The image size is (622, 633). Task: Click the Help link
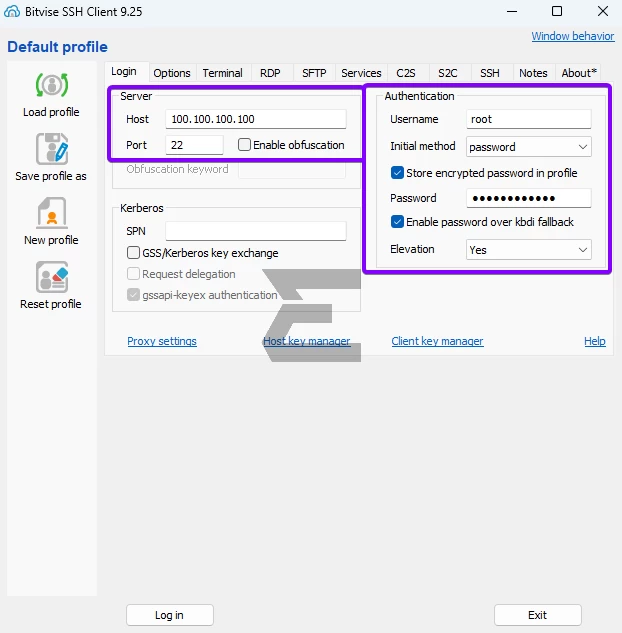click(x=595, y=341)
